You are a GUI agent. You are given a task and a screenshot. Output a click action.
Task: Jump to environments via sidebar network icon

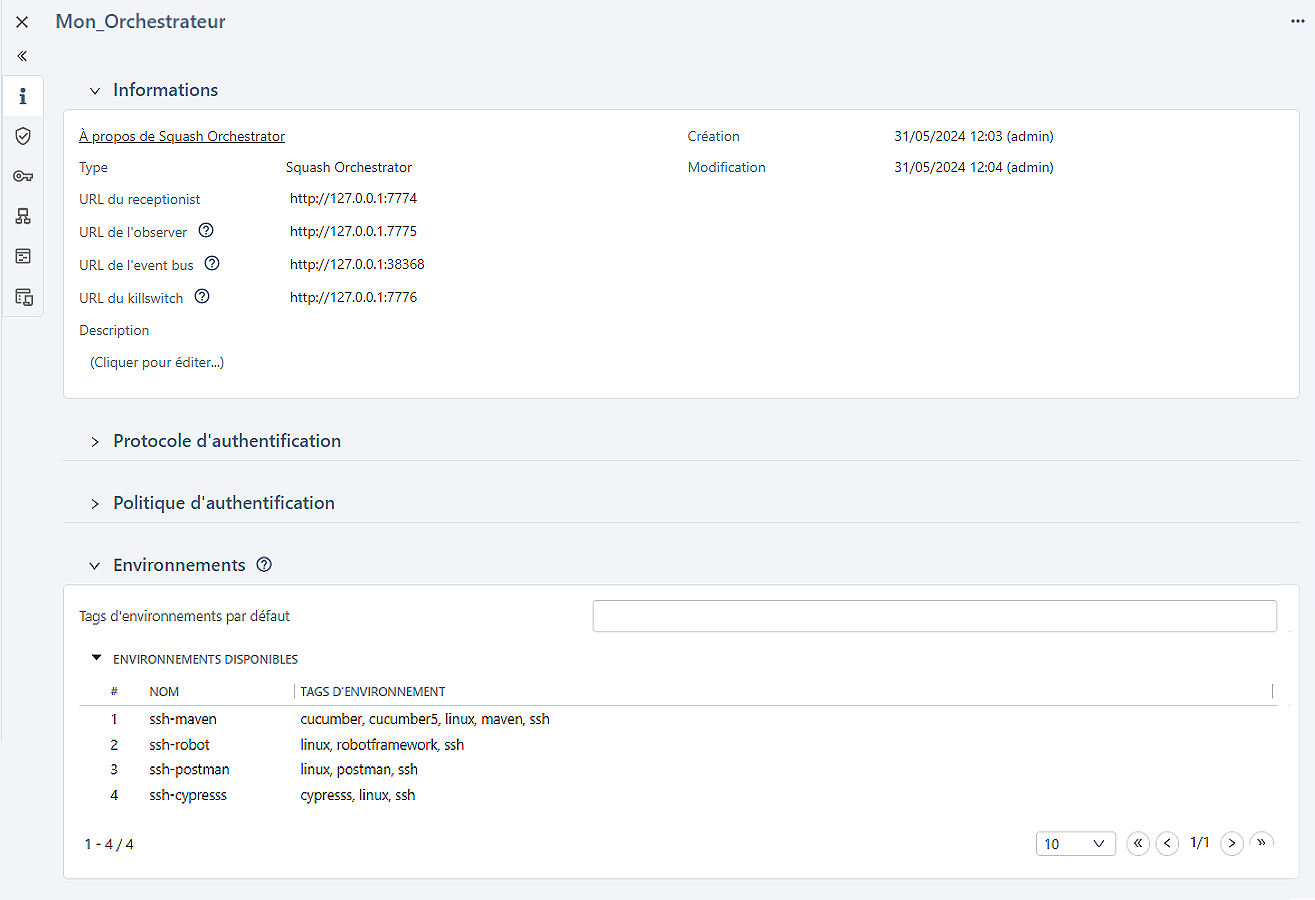pyautogui.click(x=23, y=216)
